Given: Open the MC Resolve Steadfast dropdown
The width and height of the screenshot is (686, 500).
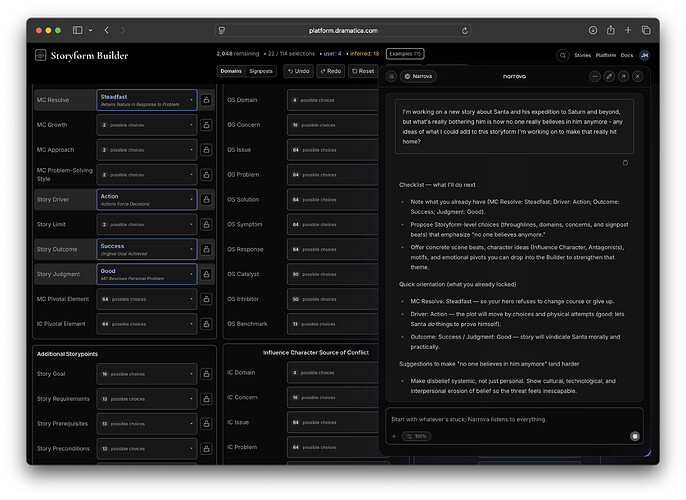Looking at the screenshot, I should [x=147, y=100].
